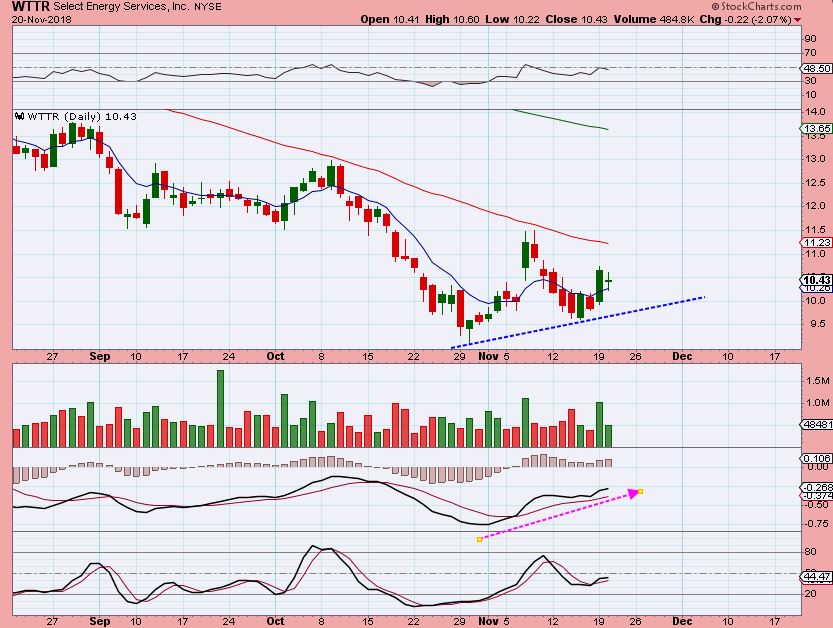Viewport: 833px width, 628px height.
Task: Click the Low 10.22 value
Action: coord(512,20)
